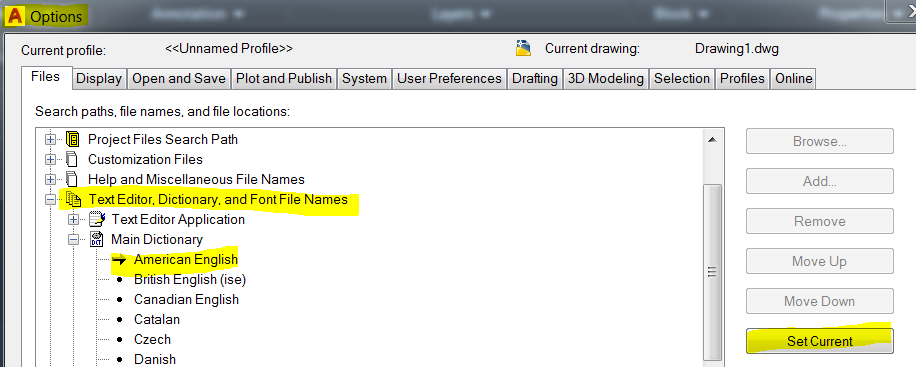This screenshot has height=367, width=916.
Task: Click the Remove button
Action: click(820, 221)
